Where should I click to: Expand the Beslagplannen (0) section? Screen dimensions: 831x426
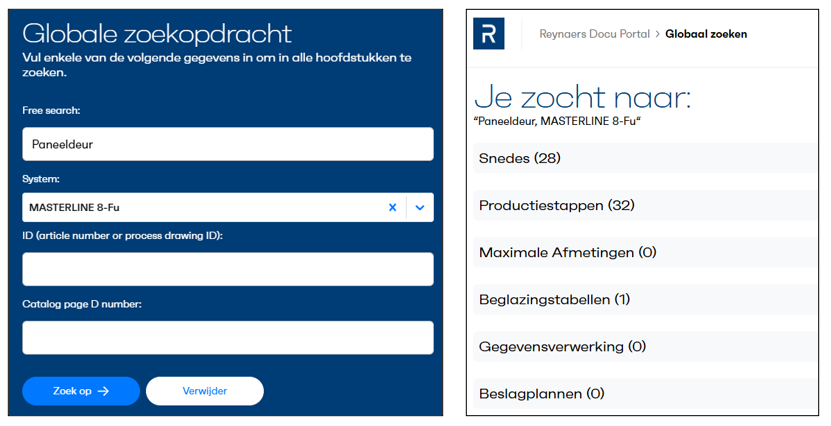tap(645, 394)
